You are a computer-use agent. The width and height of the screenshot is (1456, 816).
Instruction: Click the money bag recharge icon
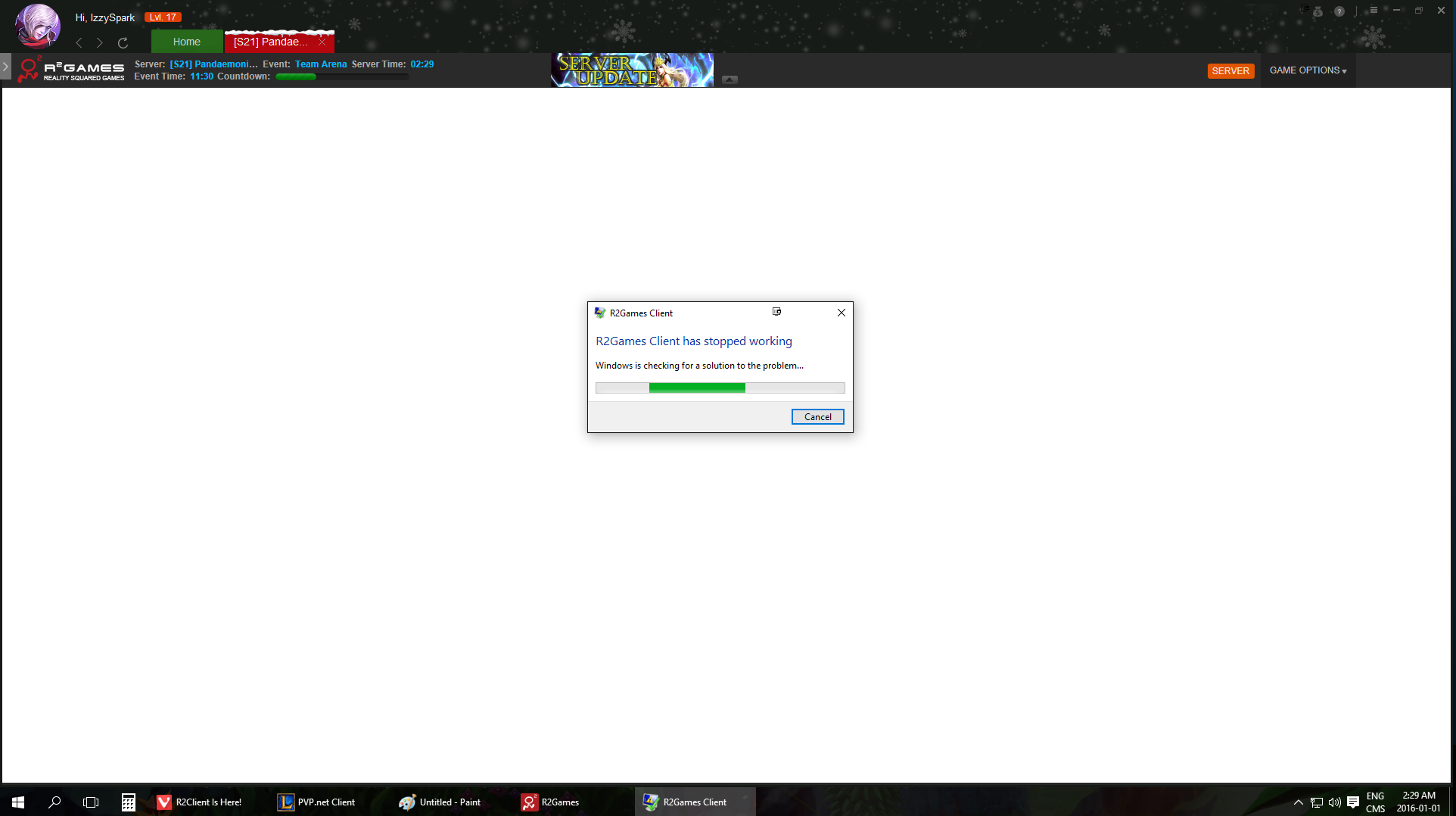click(1318, 11)
